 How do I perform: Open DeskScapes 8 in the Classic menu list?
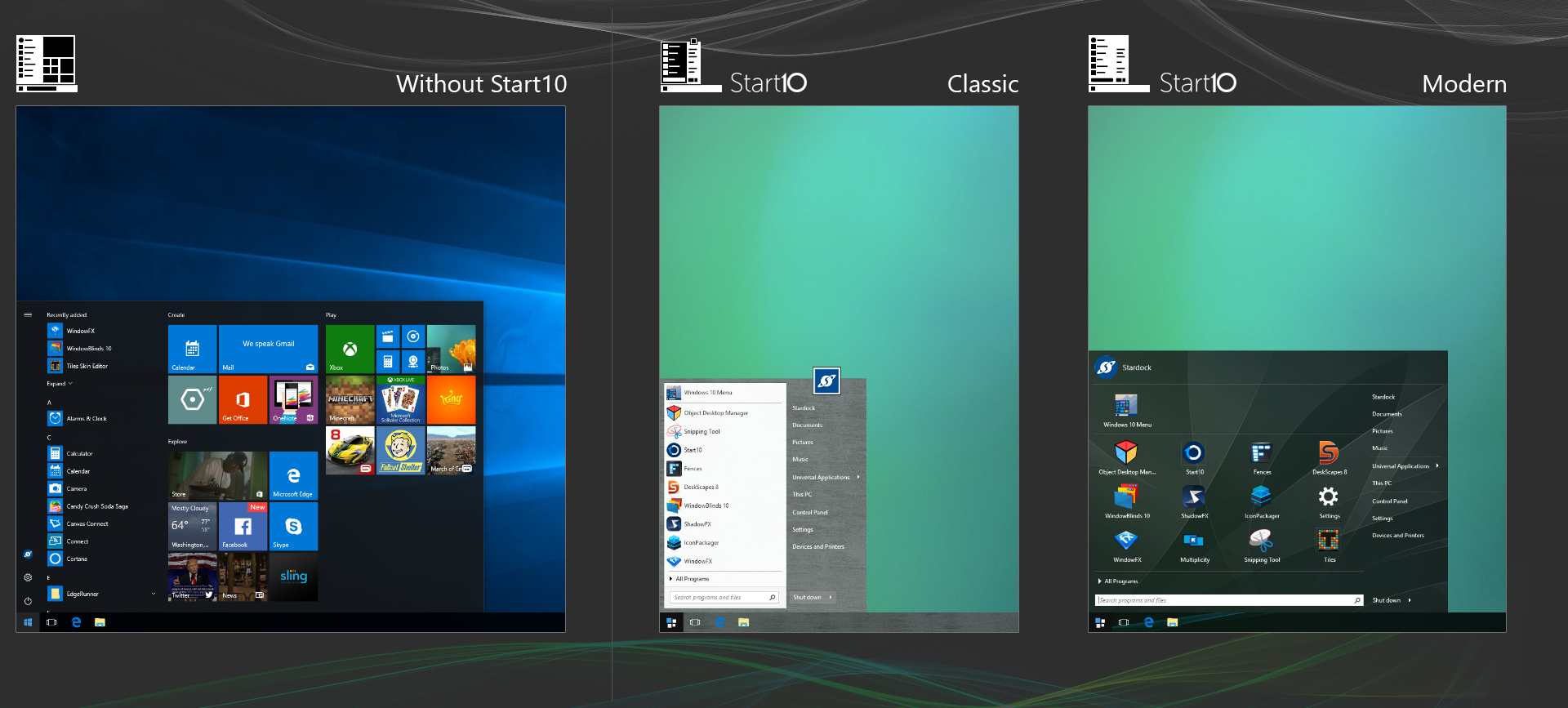701,488
